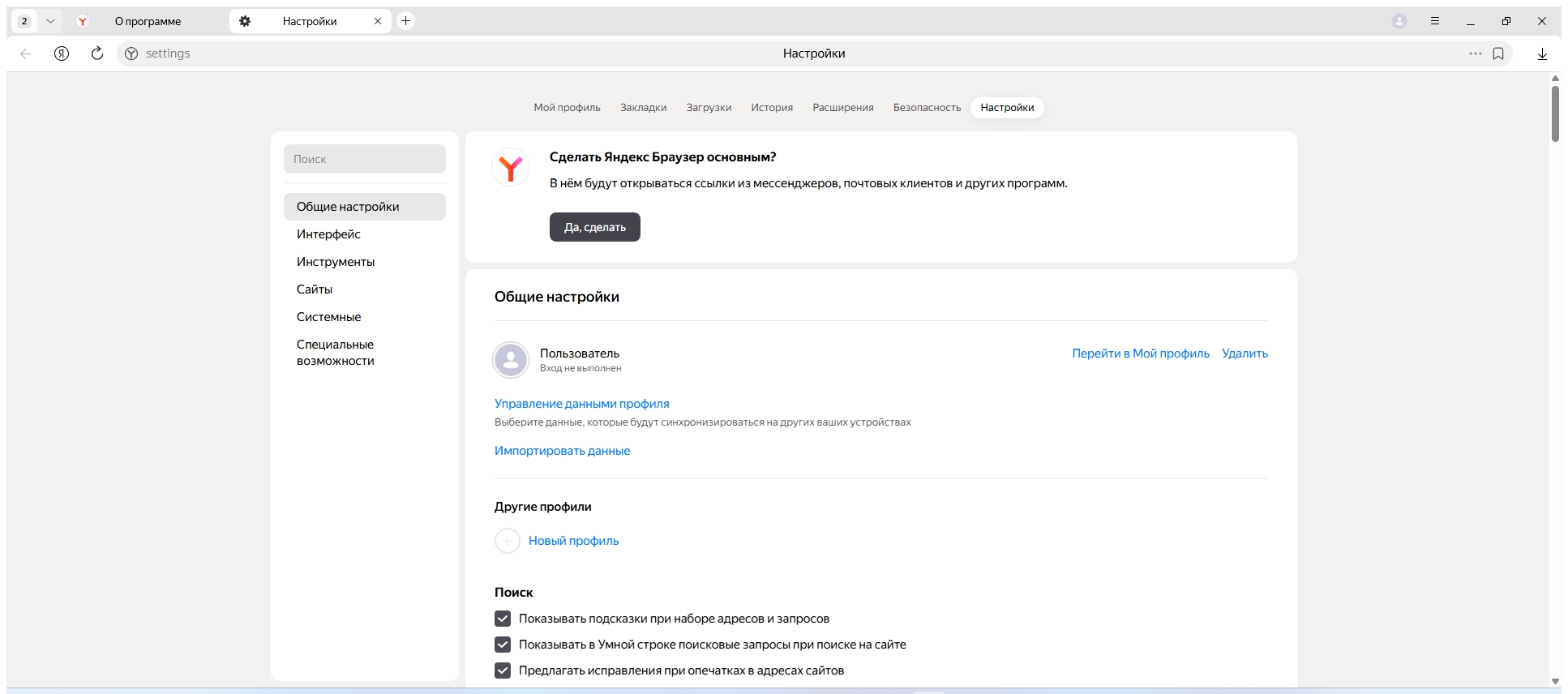Click the scrollbar down arrow
Image resolution: width=1568 pixels, height=694 pixels.
(1555, 682)
